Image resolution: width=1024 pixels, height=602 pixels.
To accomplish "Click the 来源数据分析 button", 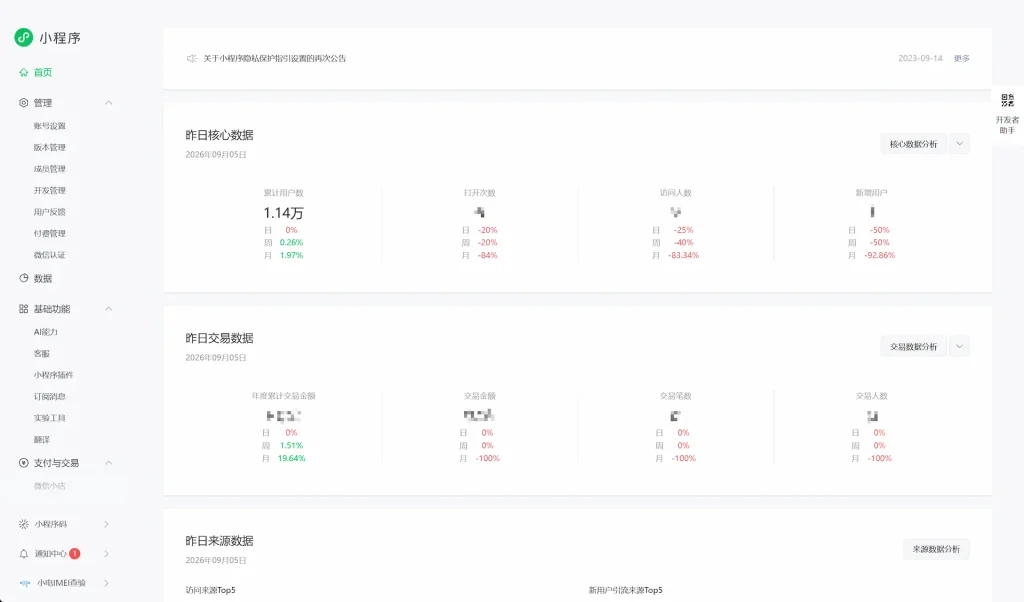I will point(936,549).
